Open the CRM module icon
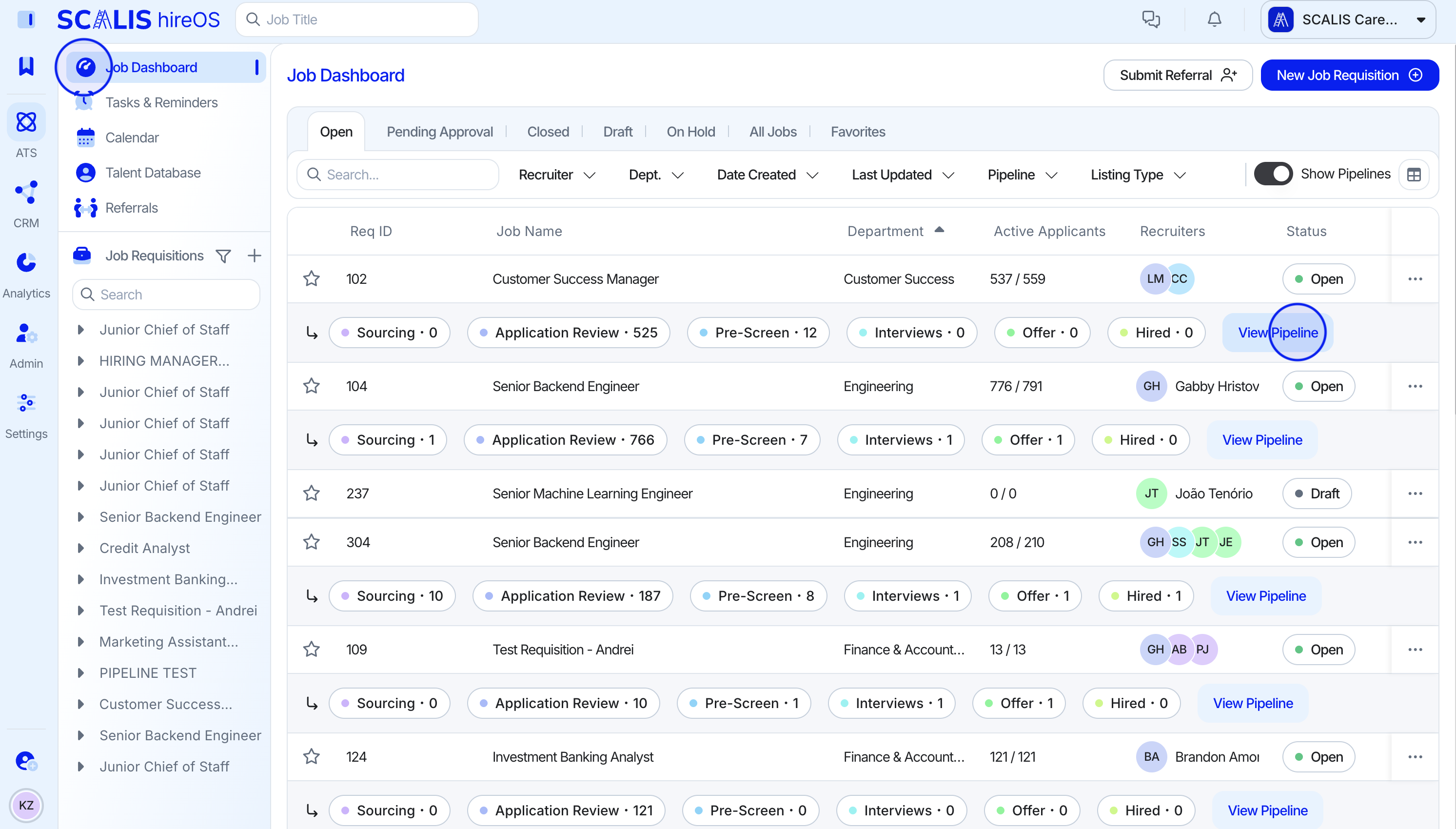 pos(26,193)
